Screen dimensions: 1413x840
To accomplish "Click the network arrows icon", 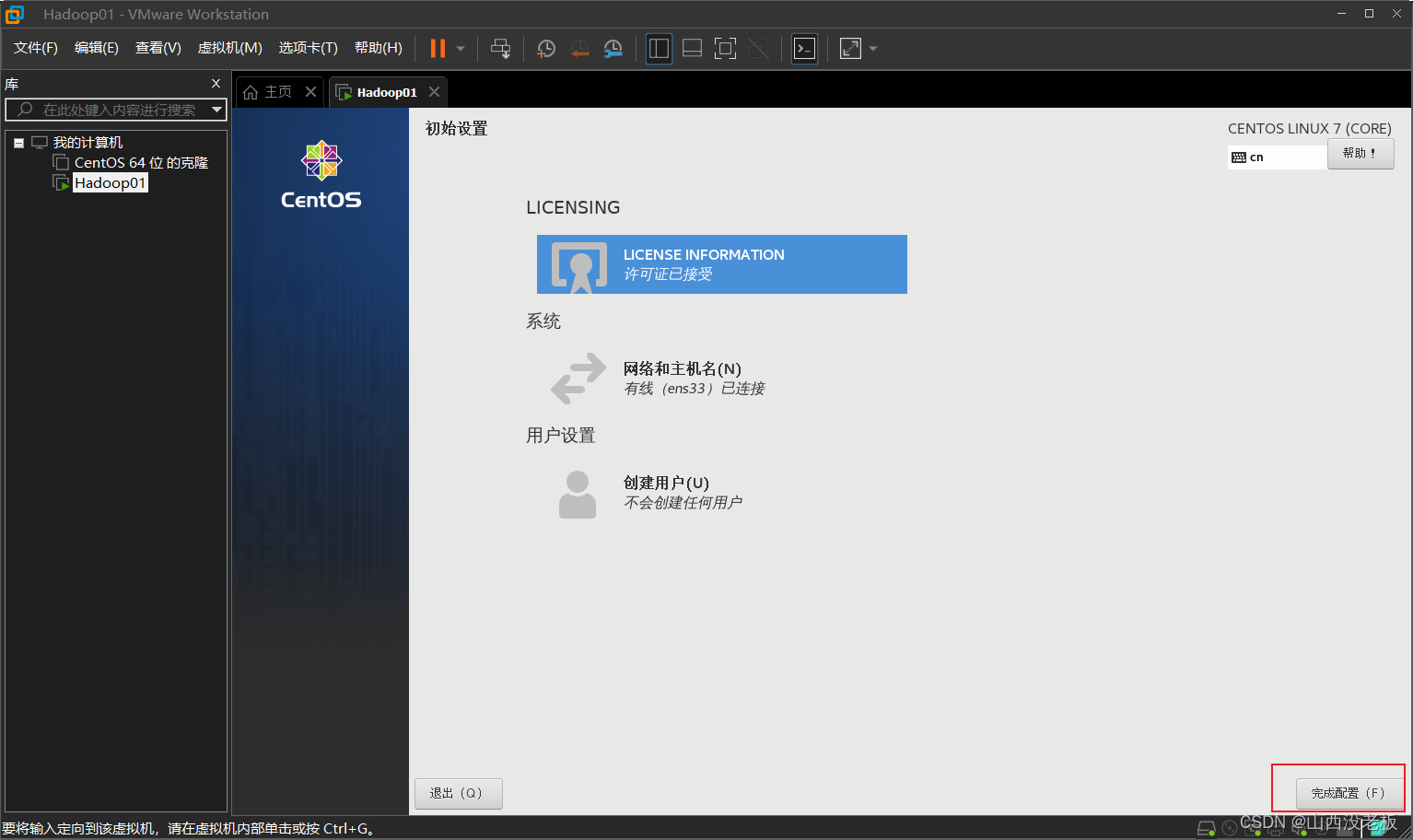I will click(578, 379).
